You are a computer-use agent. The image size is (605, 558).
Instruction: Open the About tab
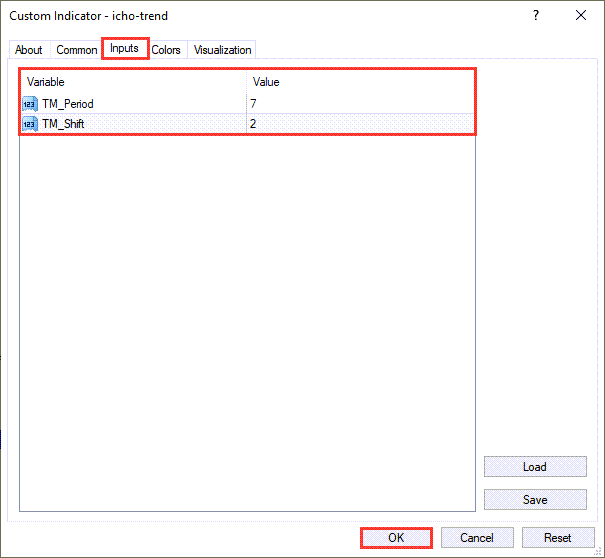click(29, 50)
